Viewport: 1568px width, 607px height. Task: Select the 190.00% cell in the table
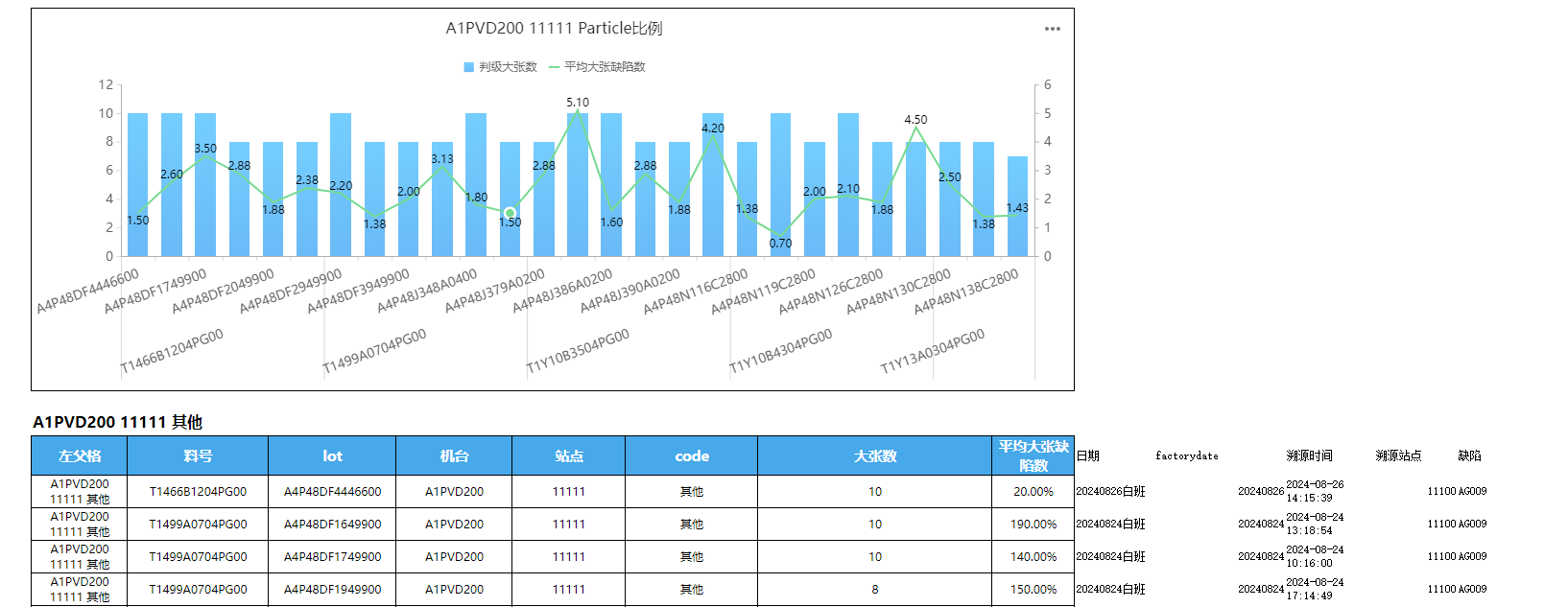(x=1033, y=525)
